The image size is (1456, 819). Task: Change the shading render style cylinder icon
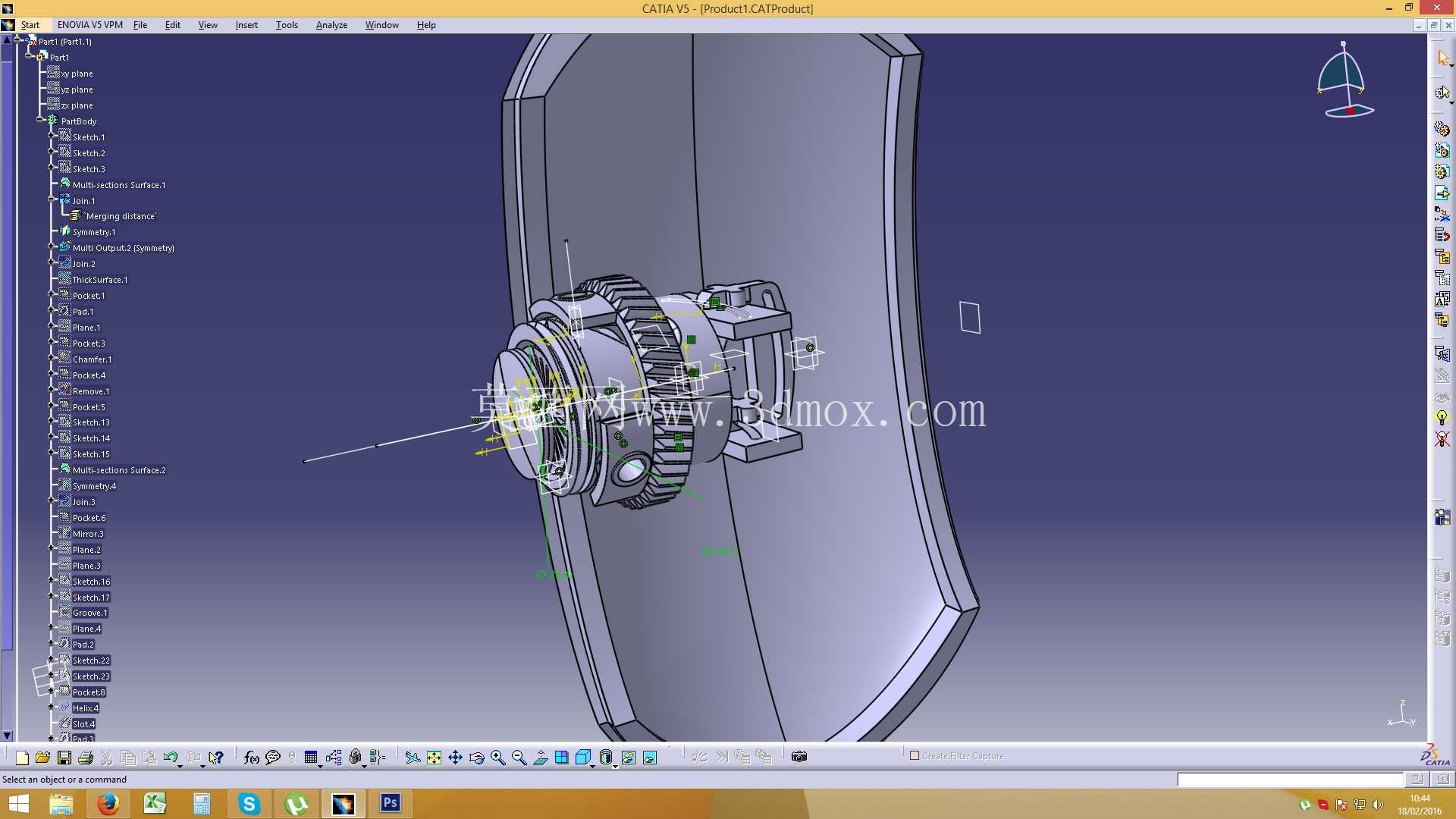coord(605,757)
